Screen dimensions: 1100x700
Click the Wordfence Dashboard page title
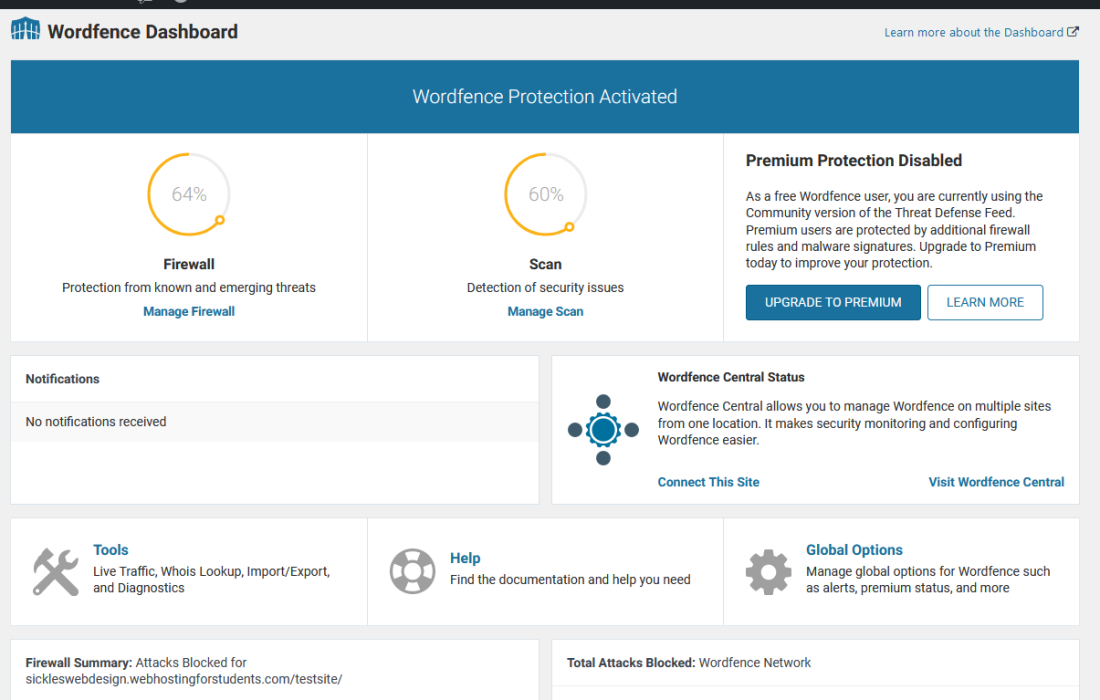click(142, 32)
